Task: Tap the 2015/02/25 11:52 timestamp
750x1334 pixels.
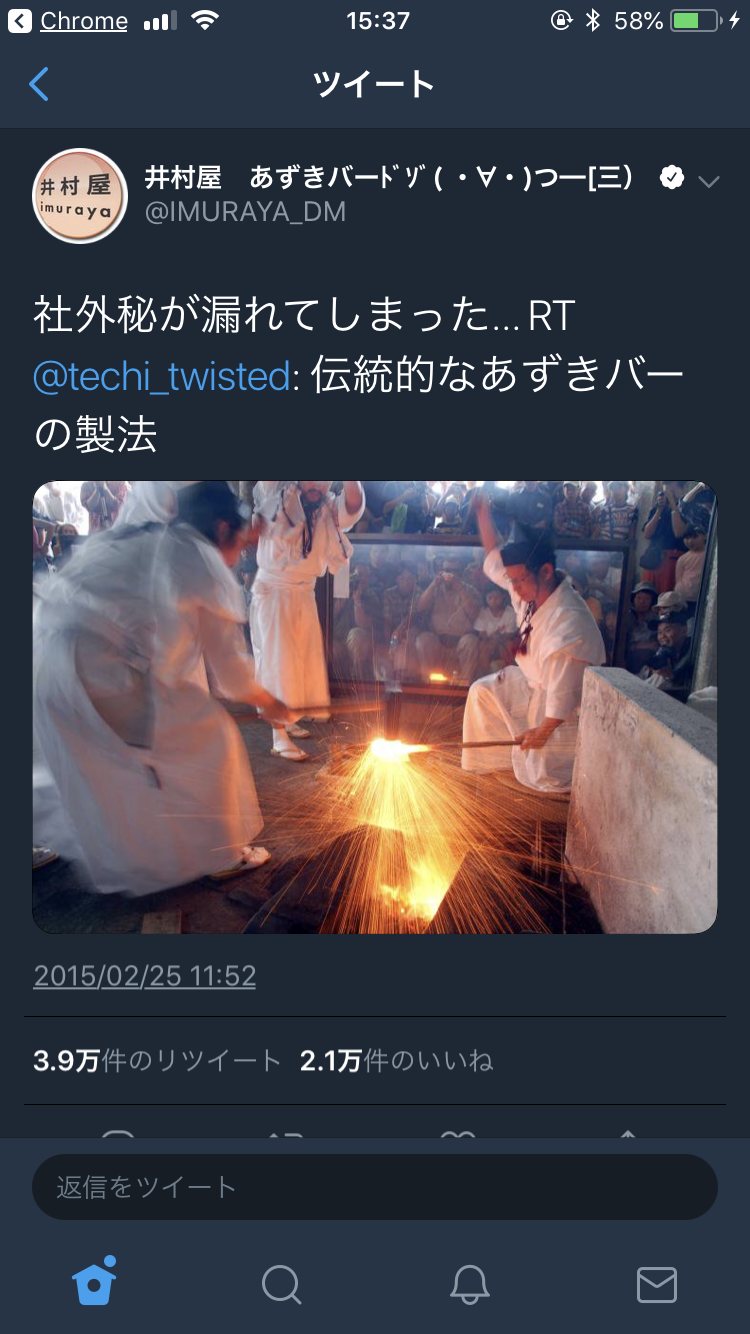Action: (x=145, y=976)
